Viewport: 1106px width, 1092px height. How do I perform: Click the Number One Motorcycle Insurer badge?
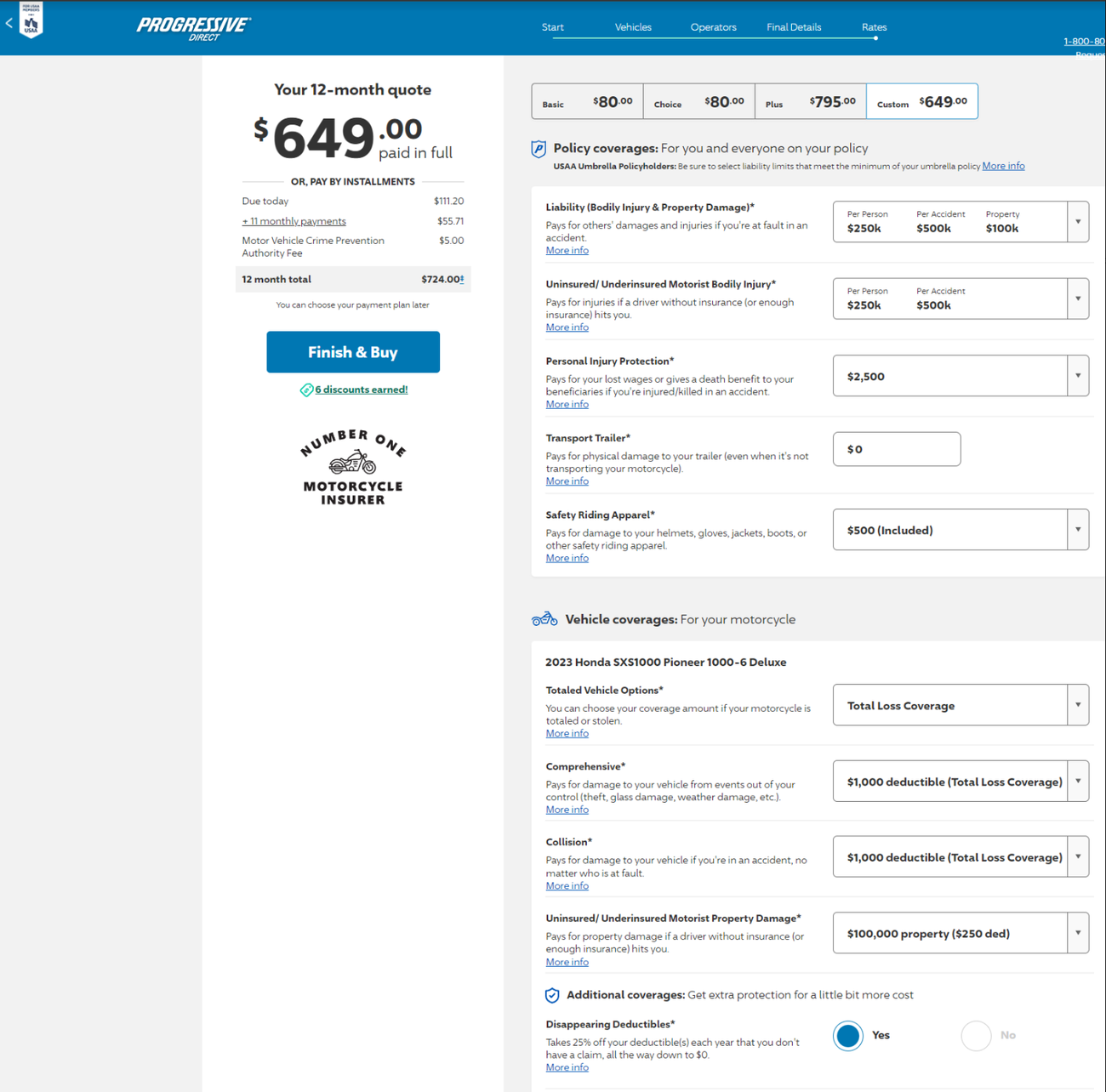click(x=353, y=467)
